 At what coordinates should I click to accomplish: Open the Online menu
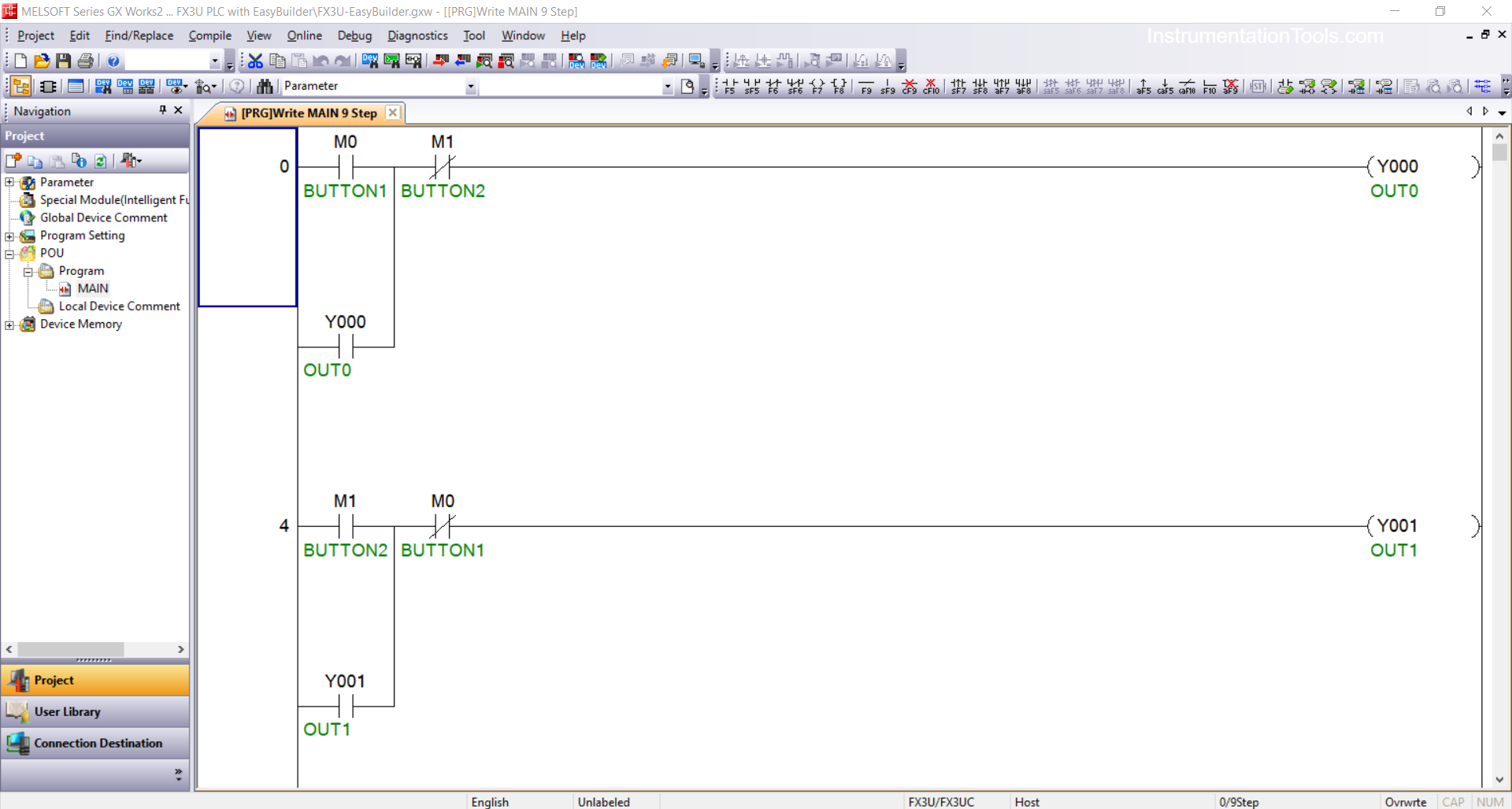coord(304,35)
